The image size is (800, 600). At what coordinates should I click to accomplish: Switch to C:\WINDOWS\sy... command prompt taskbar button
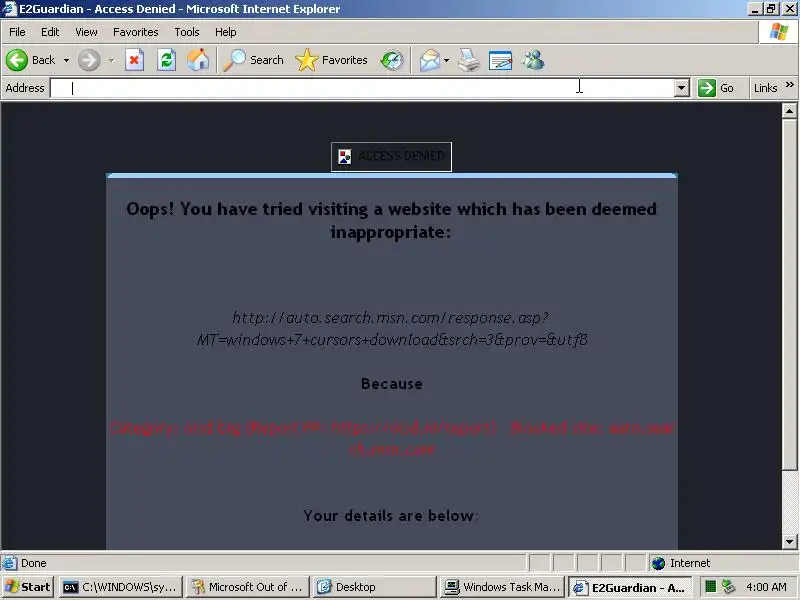click(x=120, y=587)
